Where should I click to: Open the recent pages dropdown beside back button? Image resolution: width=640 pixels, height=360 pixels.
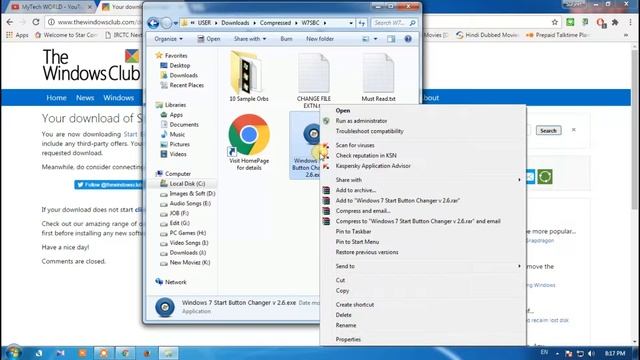176,23
